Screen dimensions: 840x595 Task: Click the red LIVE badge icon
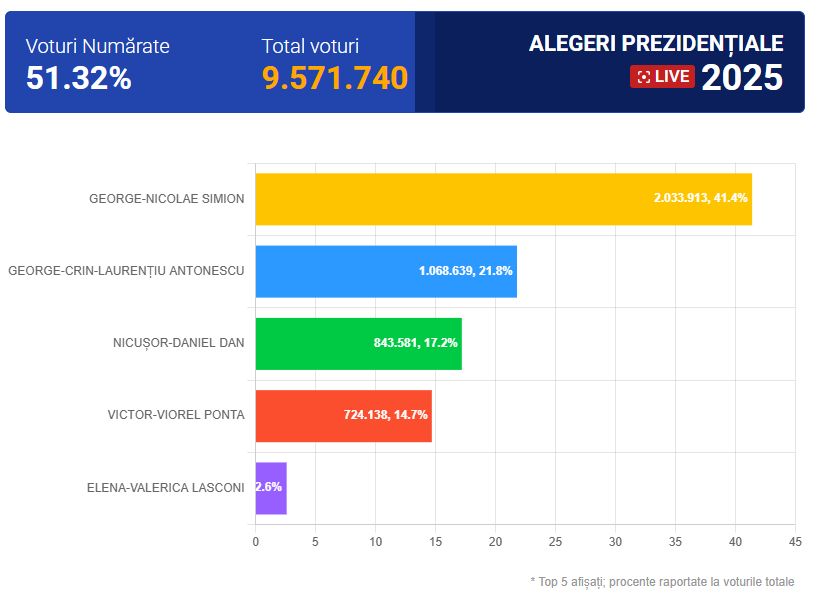pyautogui.click(x=662, y=77)
